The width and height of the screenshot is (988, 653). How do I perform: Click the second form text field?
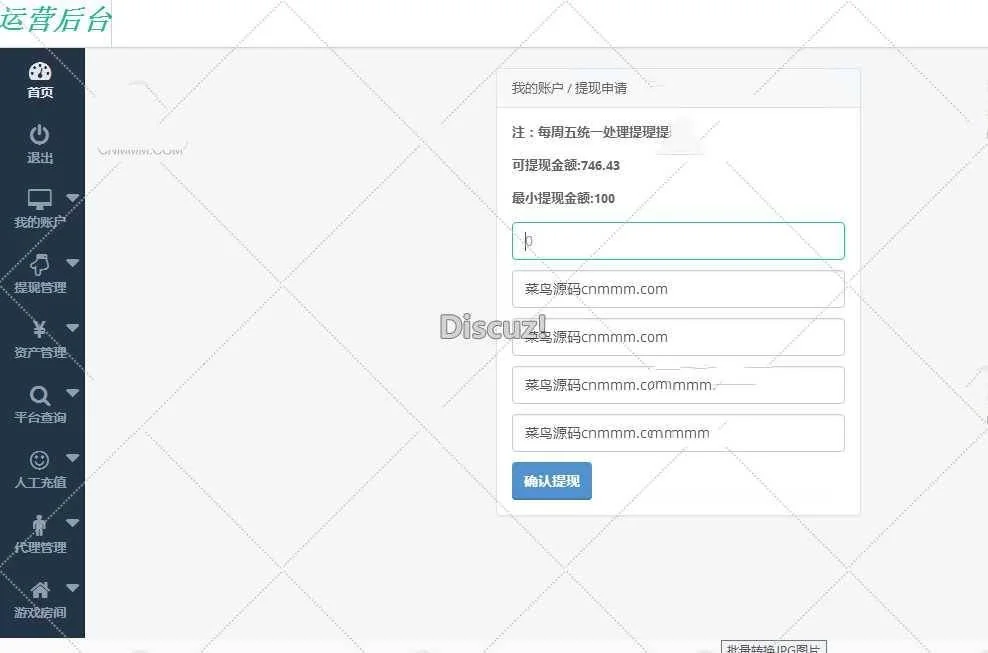tap(678, 289)
